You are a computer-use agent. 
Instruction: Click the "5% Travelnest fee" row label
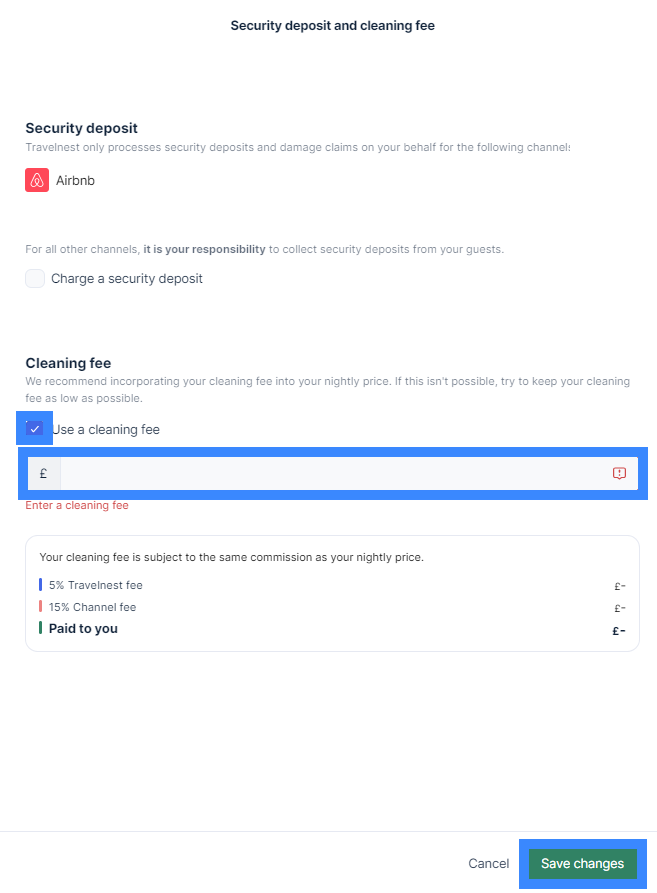pos(96,585)
